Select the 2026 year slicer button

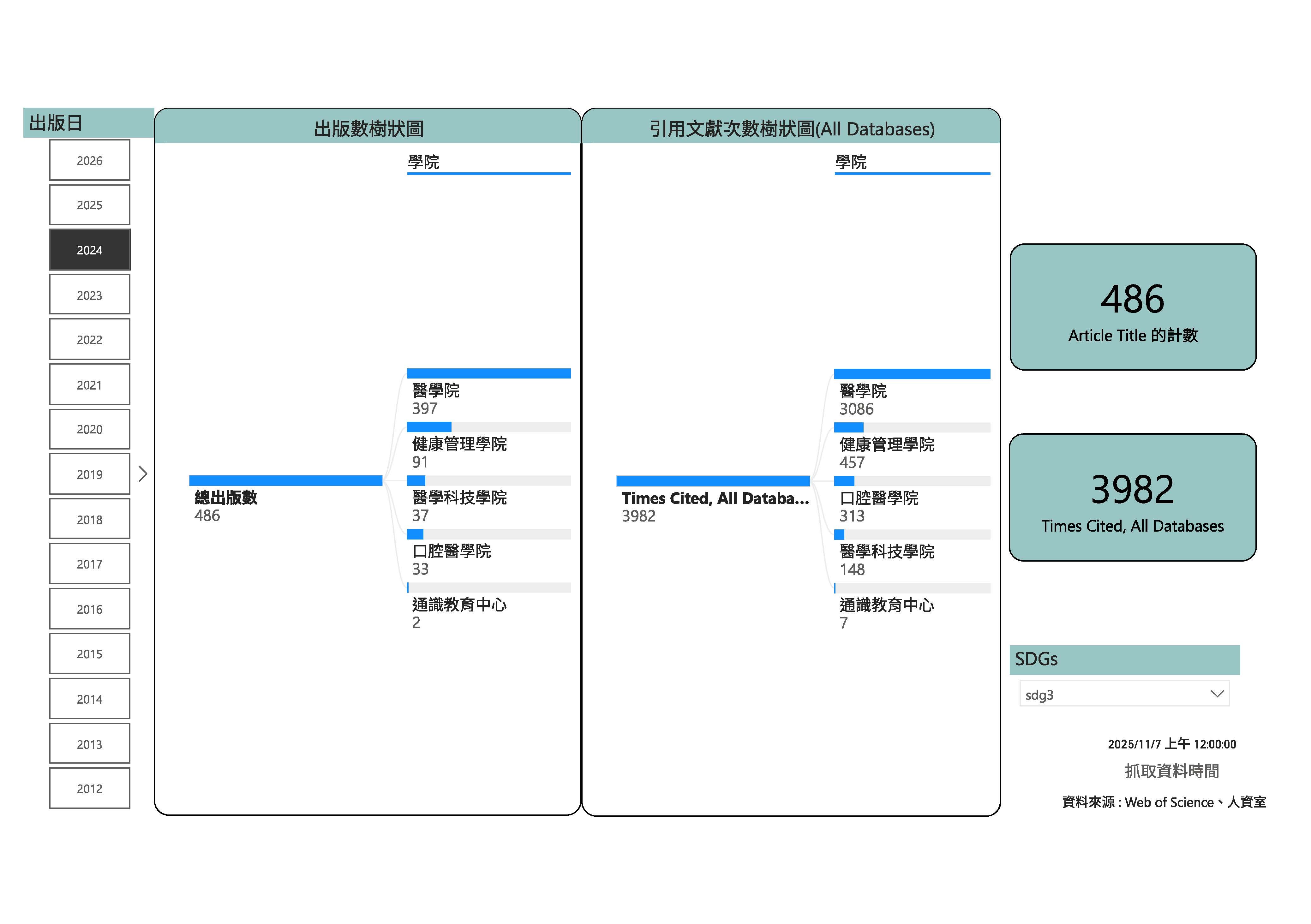pos(90,160)
